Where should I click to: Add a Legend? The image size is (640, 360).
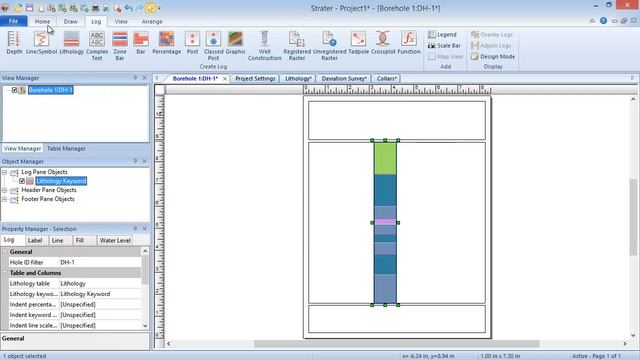click(442, 35)
